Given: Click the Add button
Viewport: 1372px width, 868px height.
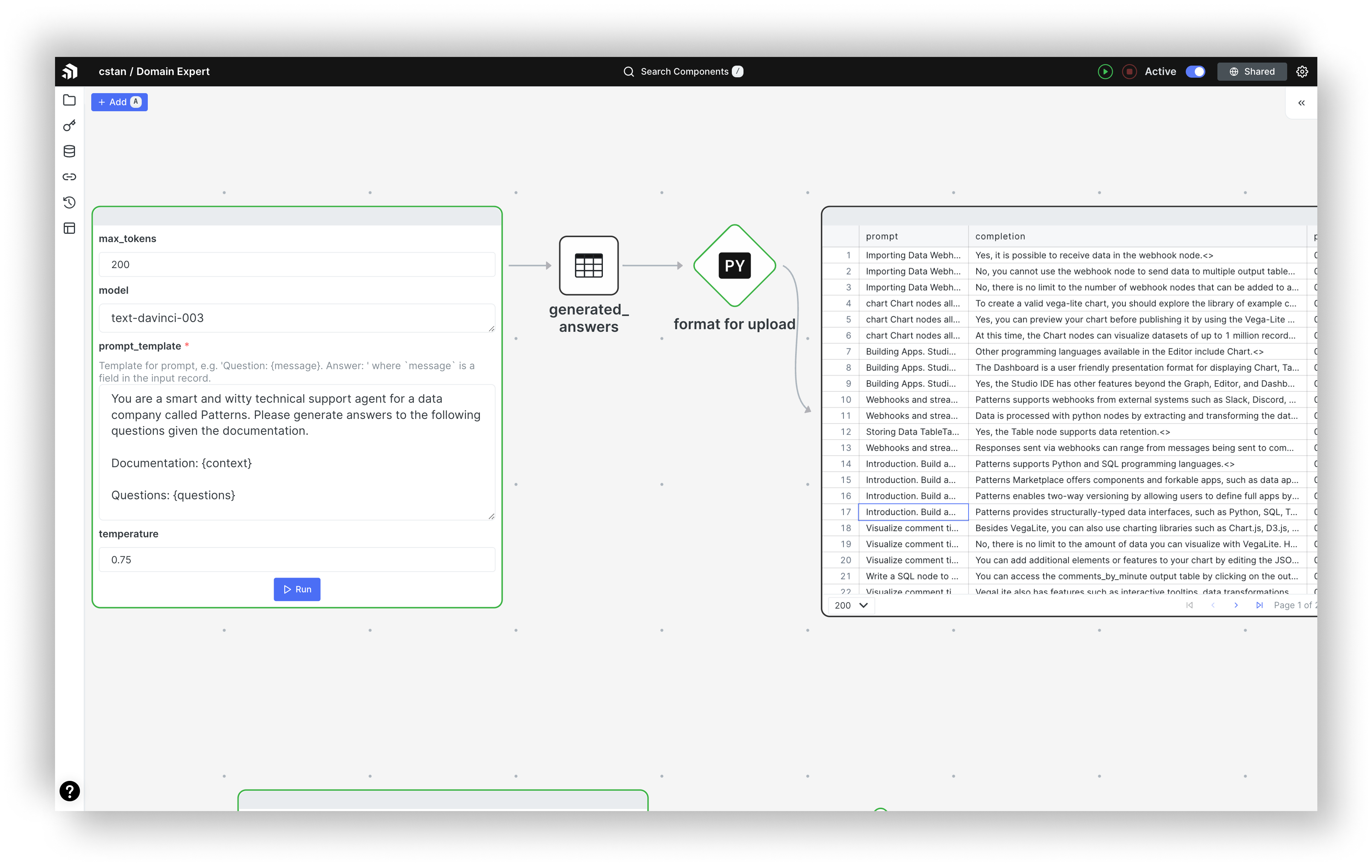Looking at the screenshot, I should [119, 102].
